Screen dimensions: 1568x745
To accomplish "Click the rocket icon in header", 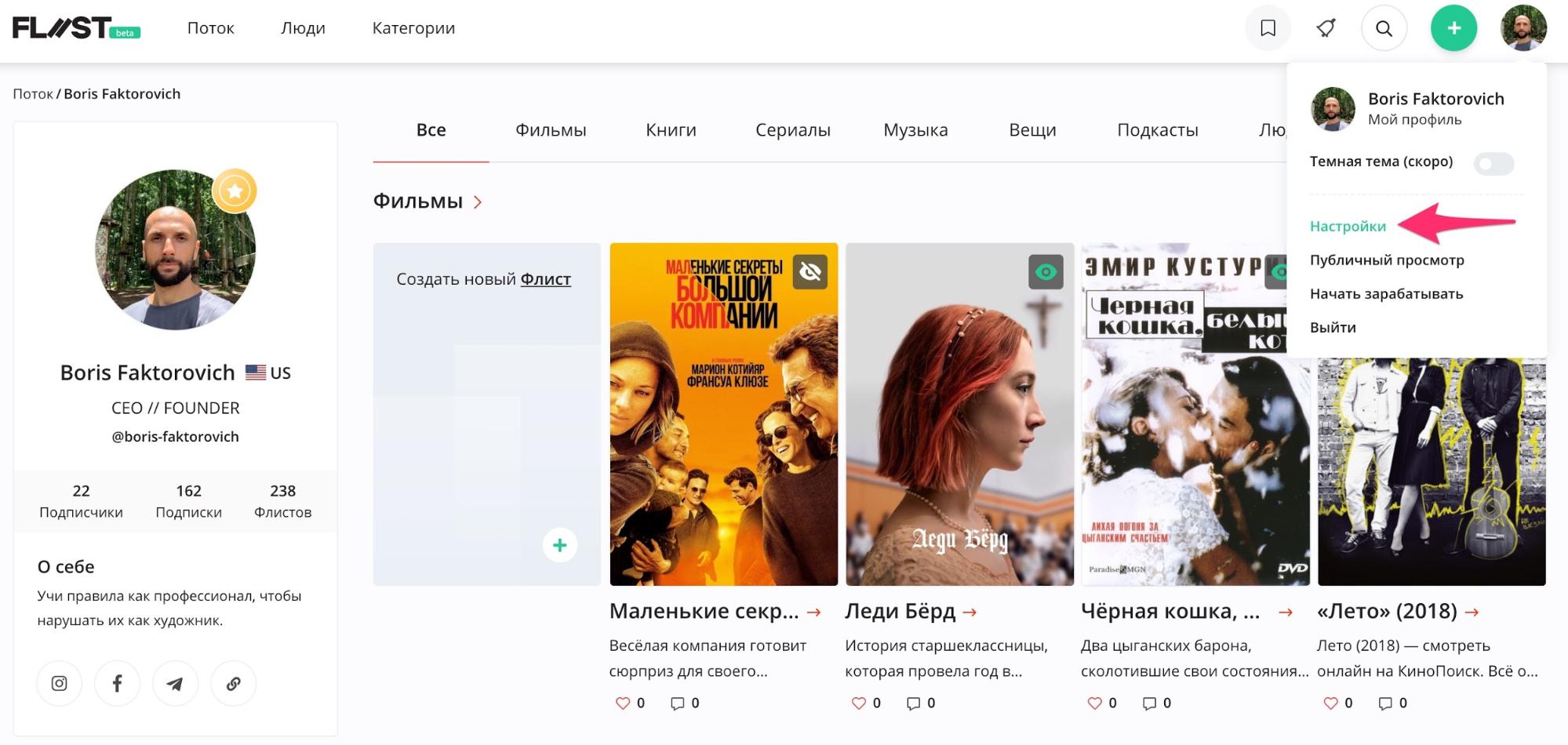I will click(1326, 28).
